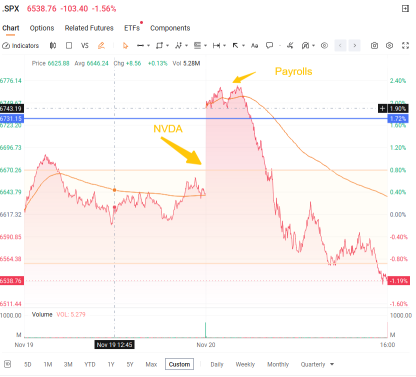The height and width of the screenshot is (377, 416).
Task: Switch to Daily interval
Action: tap(217, 364)
